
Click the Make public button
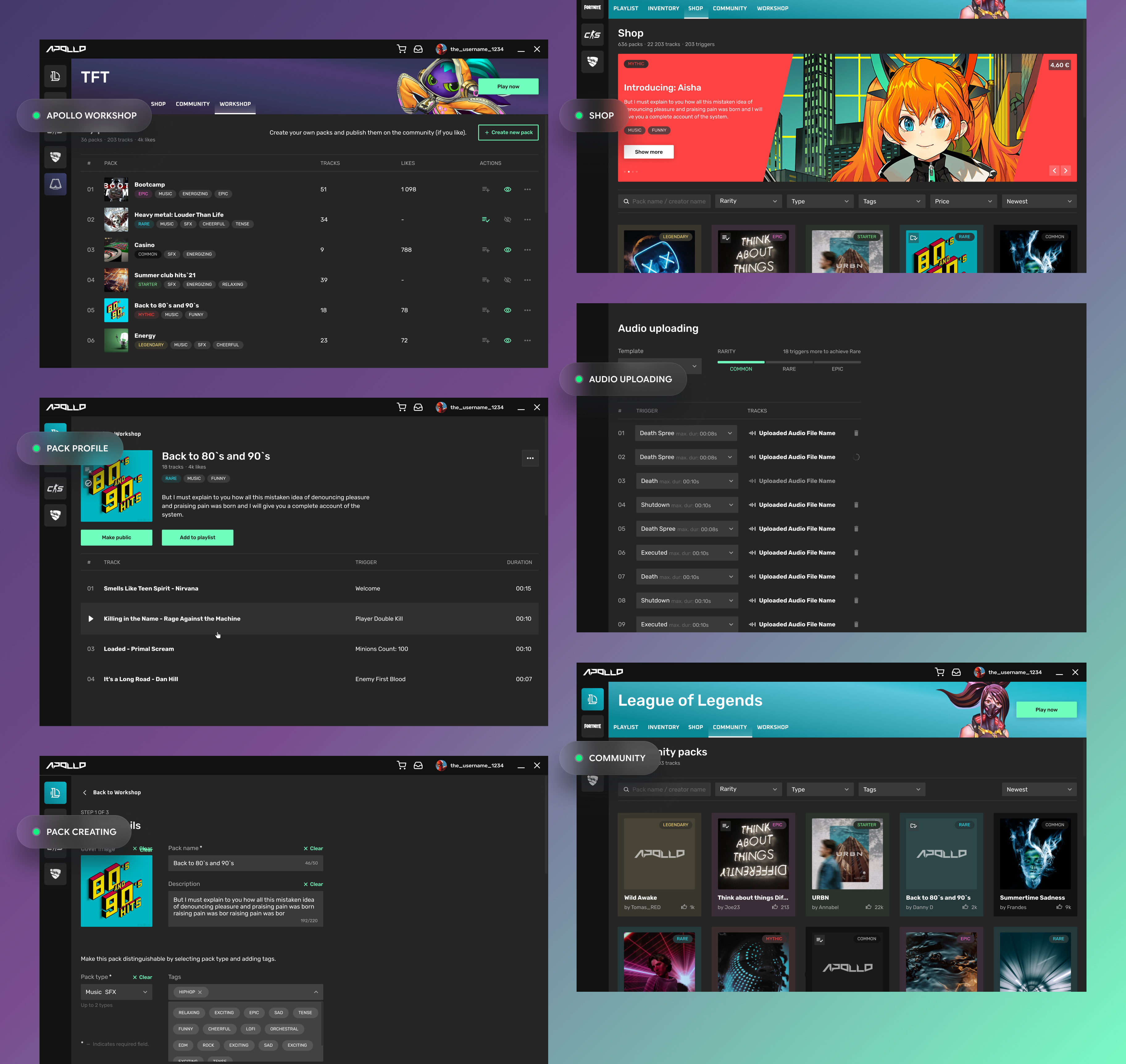click(x=116, y=538)
